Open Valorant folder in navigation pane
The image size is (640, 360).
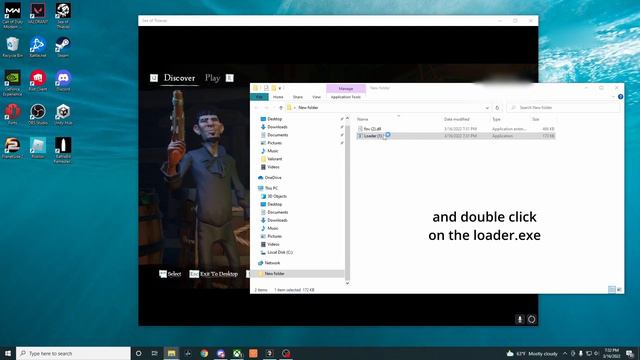tap(274, 159)
